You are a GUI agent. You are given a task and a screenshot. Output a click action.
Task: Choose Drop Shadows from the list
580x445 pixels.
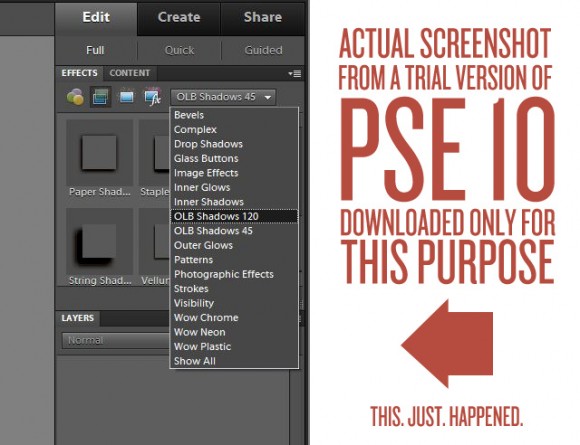(234, 144)
